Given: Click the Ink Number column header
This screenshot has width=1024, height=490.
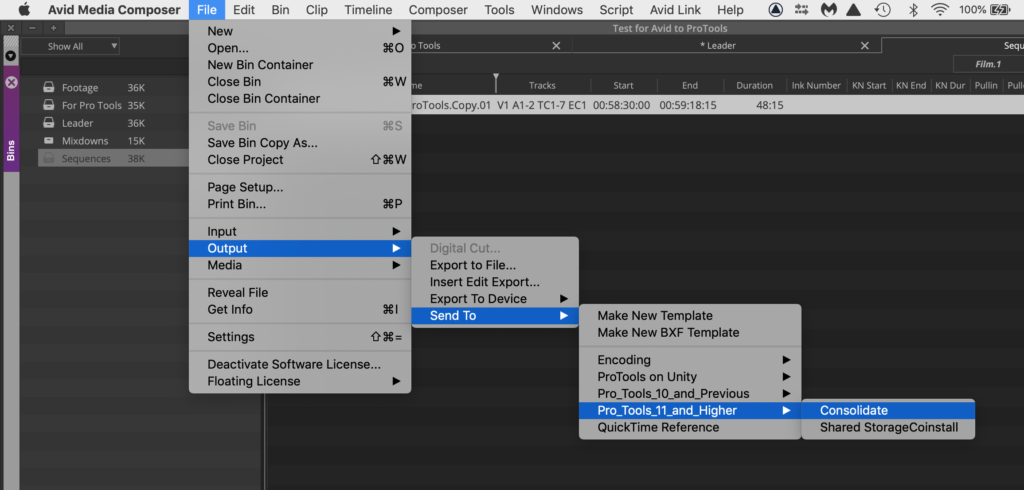Looking at the screenshot, I should click(x=816, y=86).
